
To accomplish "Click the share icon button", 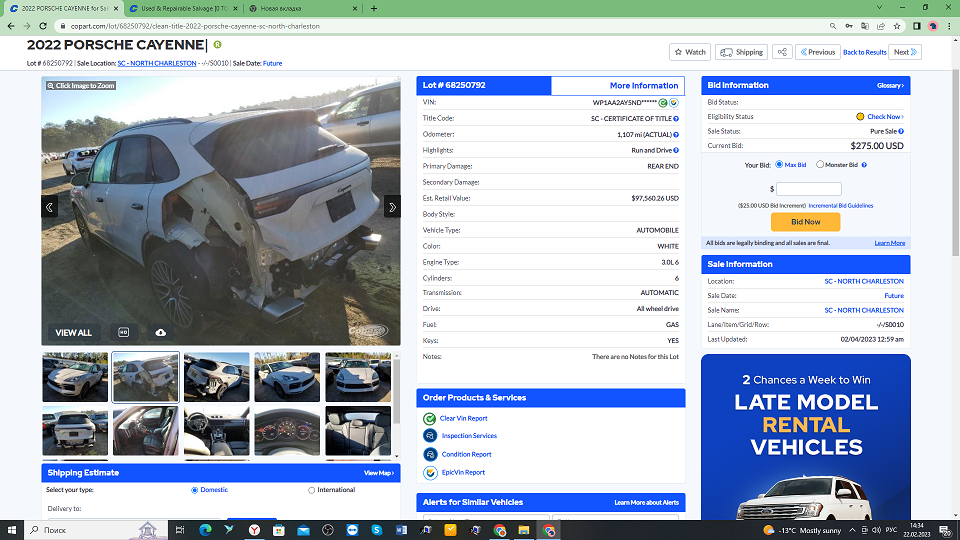I will pos(782,52).
